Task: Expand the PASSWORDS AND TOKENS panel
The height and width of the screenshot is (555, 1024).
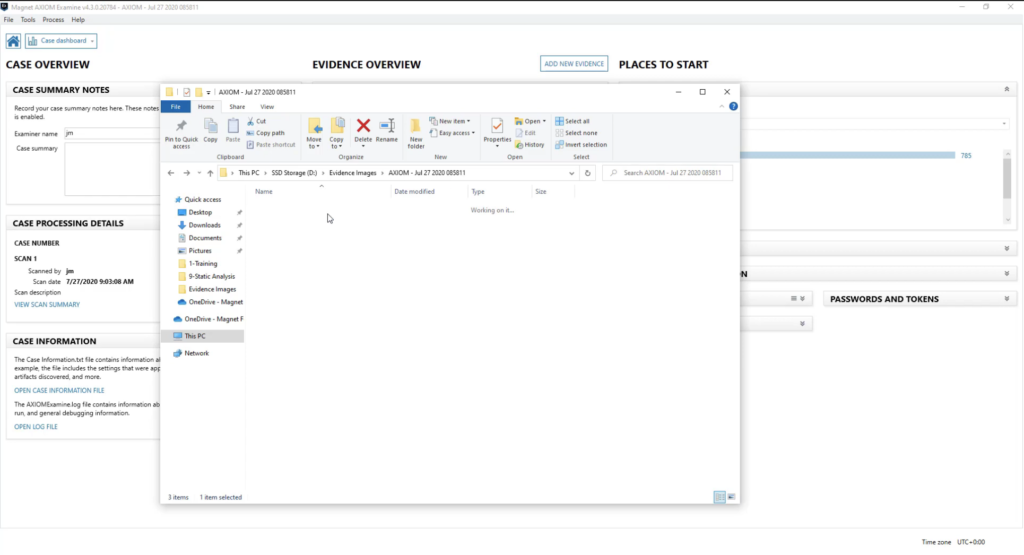Action: pos(1006,299)
